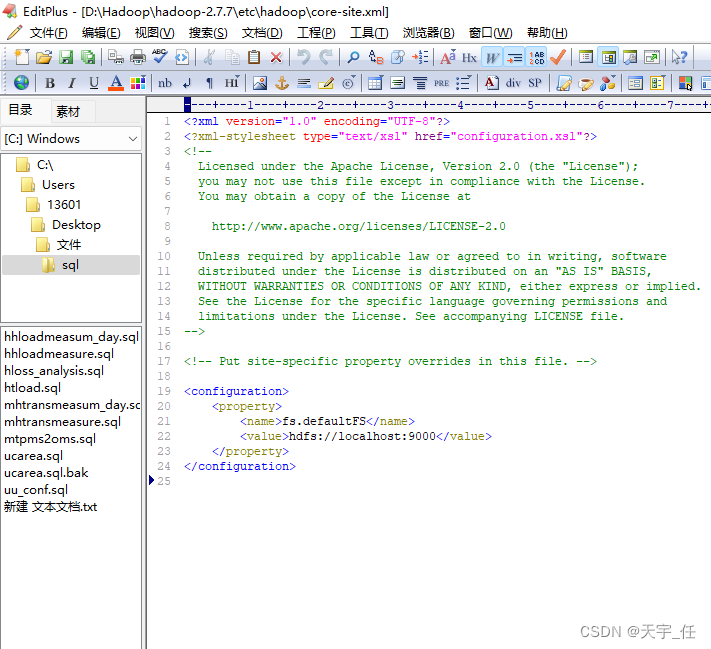Screen dimensions: 711x649
Task: Click the Save file icon
Action: pos(66,57)
